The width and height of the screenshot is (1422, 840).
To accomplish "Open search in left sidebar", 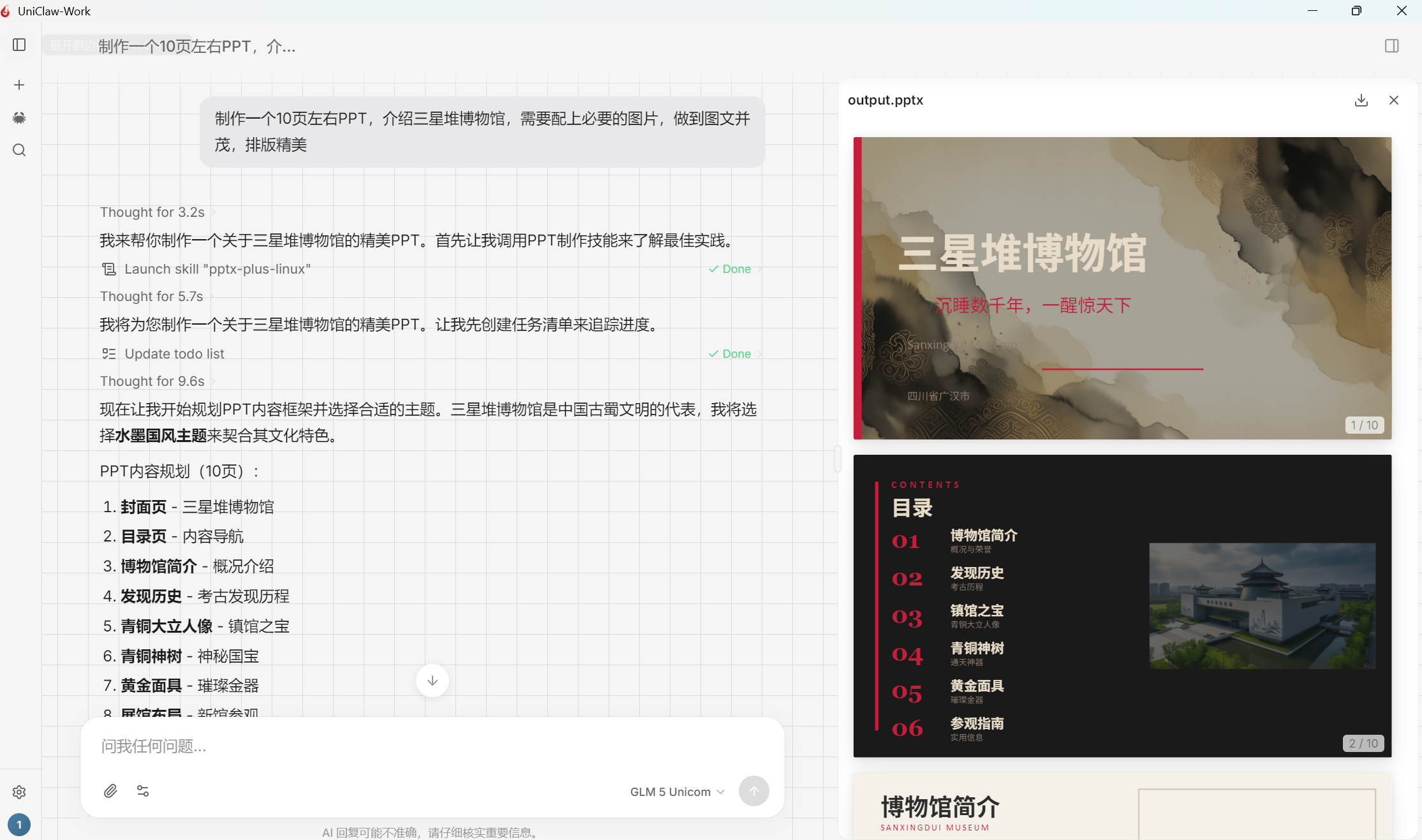I will point(19,150).
